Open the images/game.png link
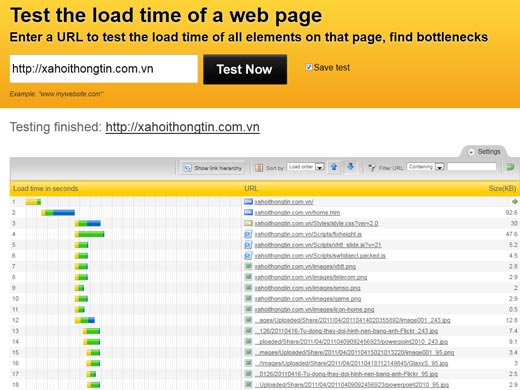This screenshot has height=390, width=520. click(308, 299)
